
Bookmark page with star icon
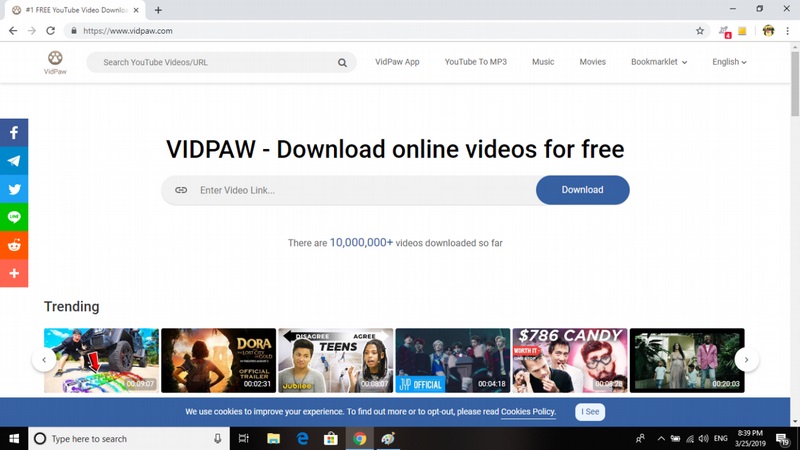[700, 31]
